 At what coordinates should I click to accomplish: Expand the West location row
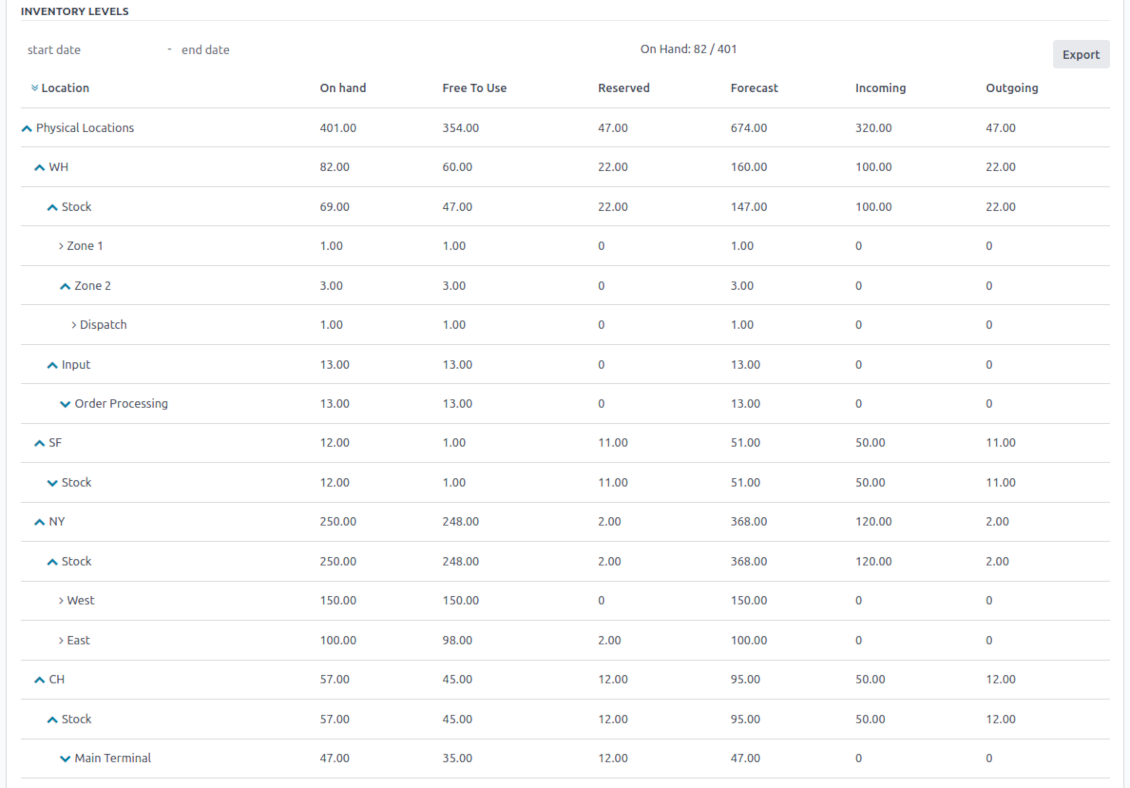tap(62, 601)
